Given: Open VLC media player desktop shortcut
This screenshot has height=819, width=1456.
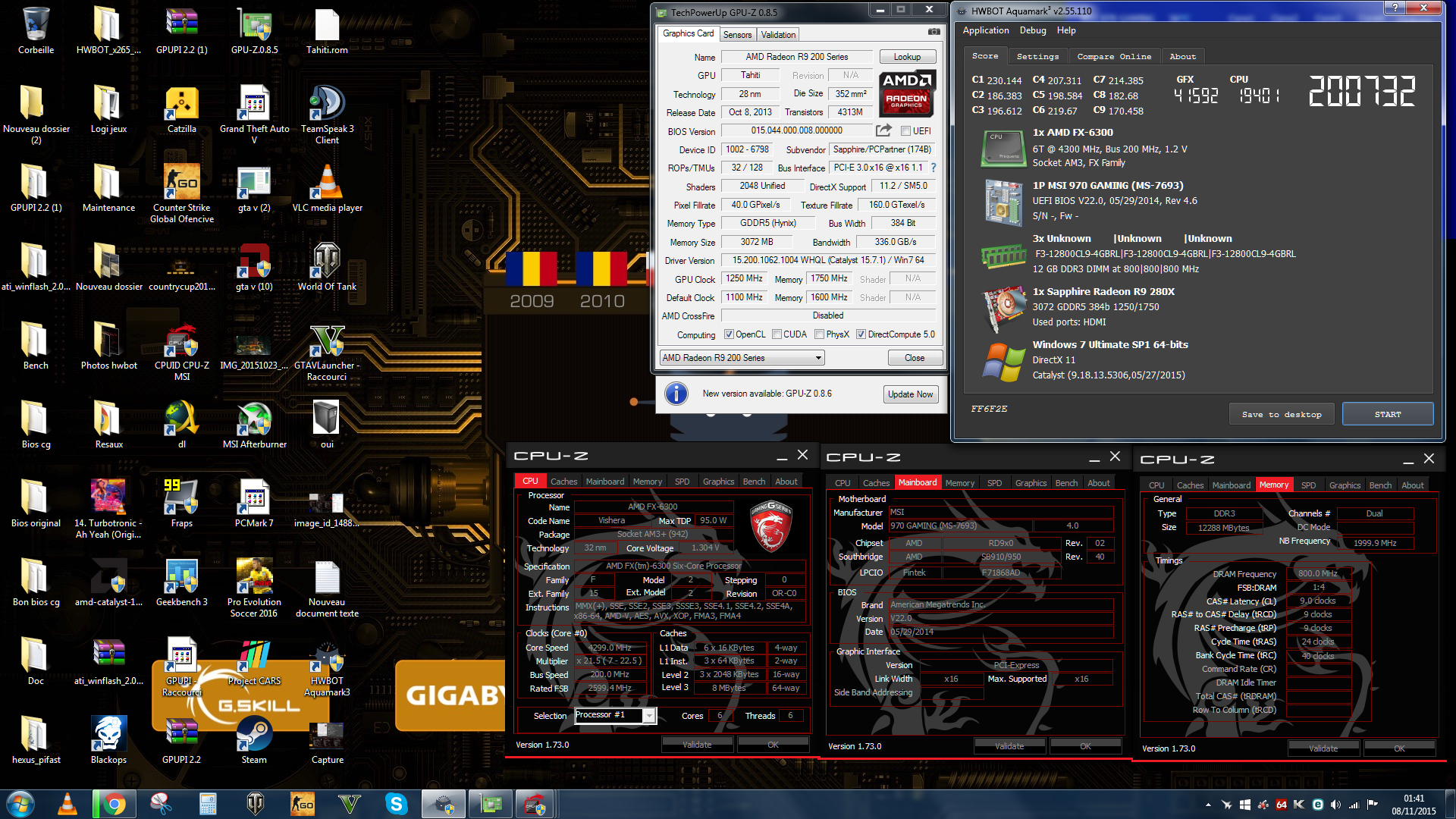Looking at the screenshot, I should click(327, 188).
